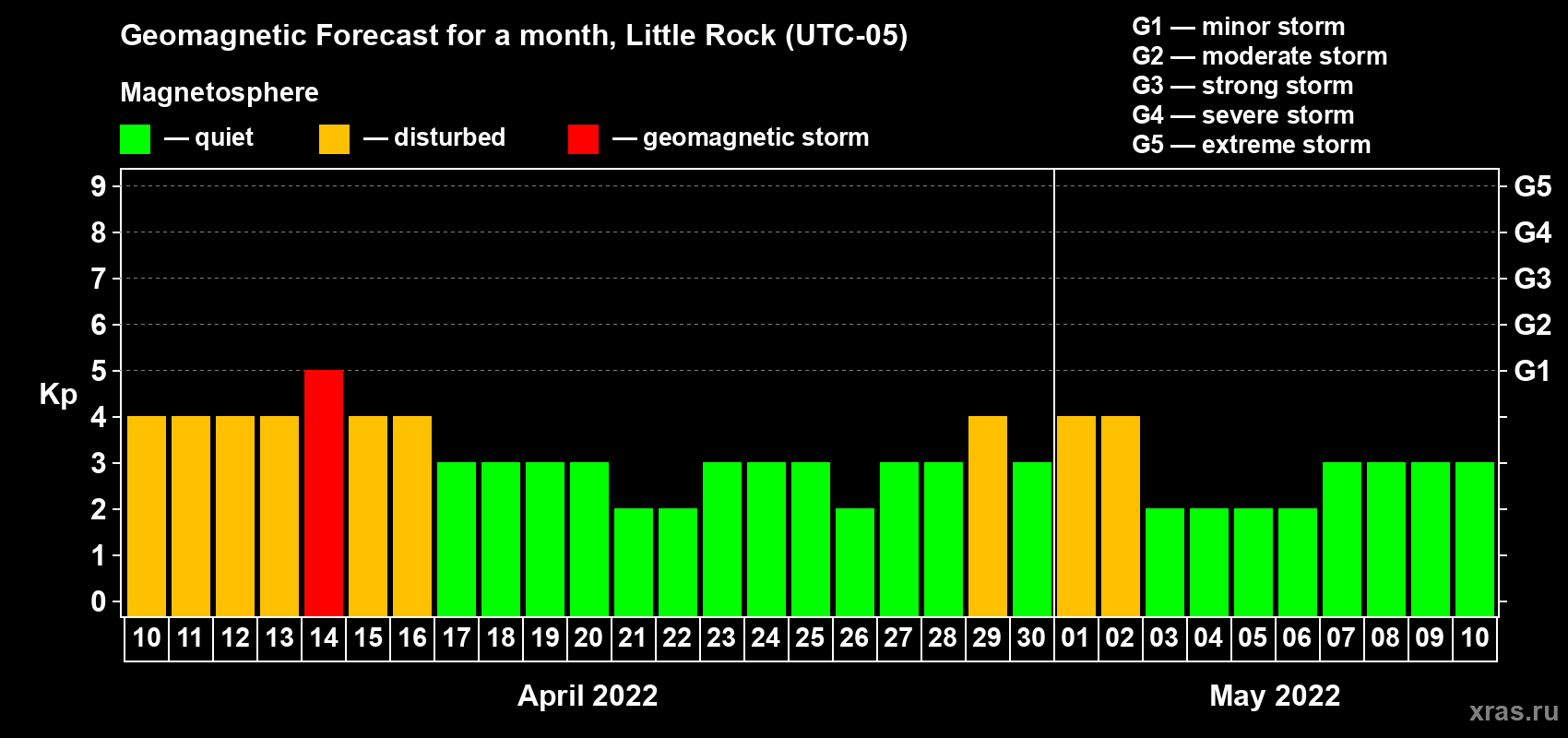
Task: Click the 'G2 — moderate storm' legend line
Action: (x=1260, y=56)
